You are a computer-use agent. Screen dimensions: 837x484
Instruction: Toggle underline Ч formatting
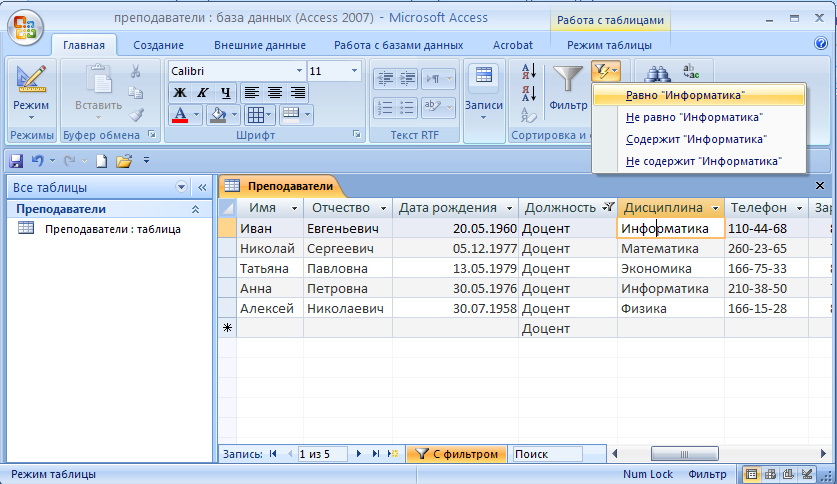pos(225,93)
